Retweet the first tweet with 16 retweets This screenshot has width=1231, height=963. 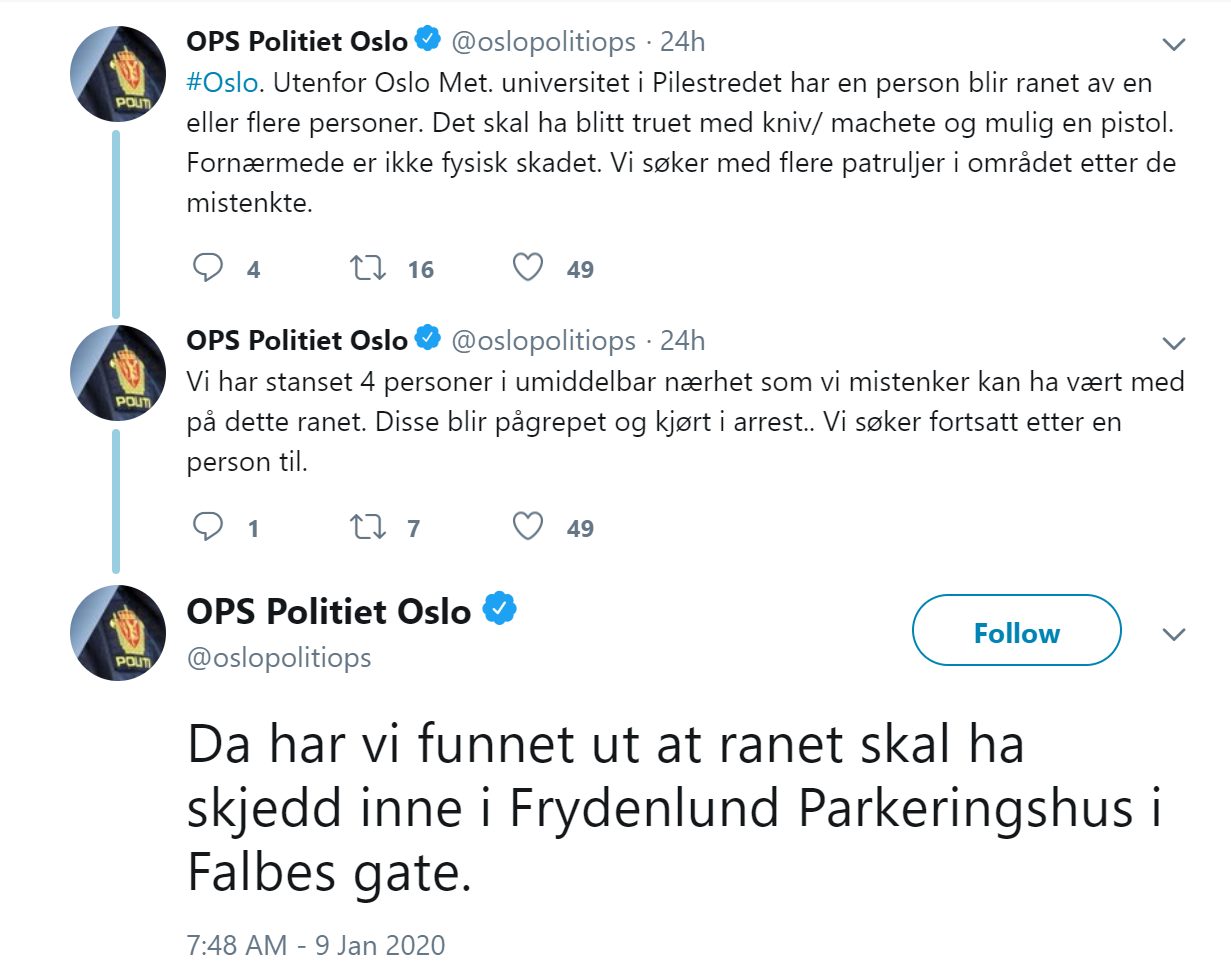click(x=367, y=268)
